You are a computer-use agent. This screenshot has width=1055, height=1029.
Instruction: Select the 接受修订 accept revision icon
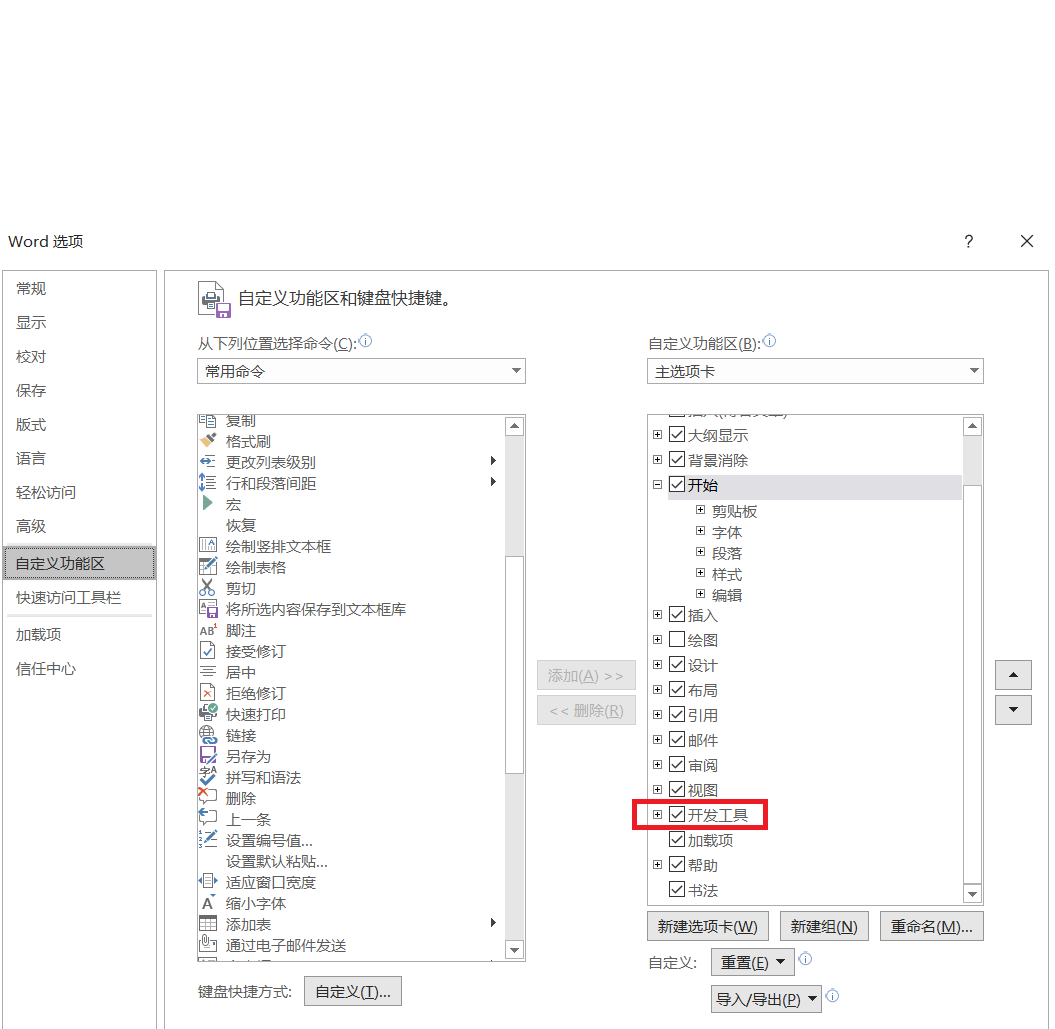208,651
